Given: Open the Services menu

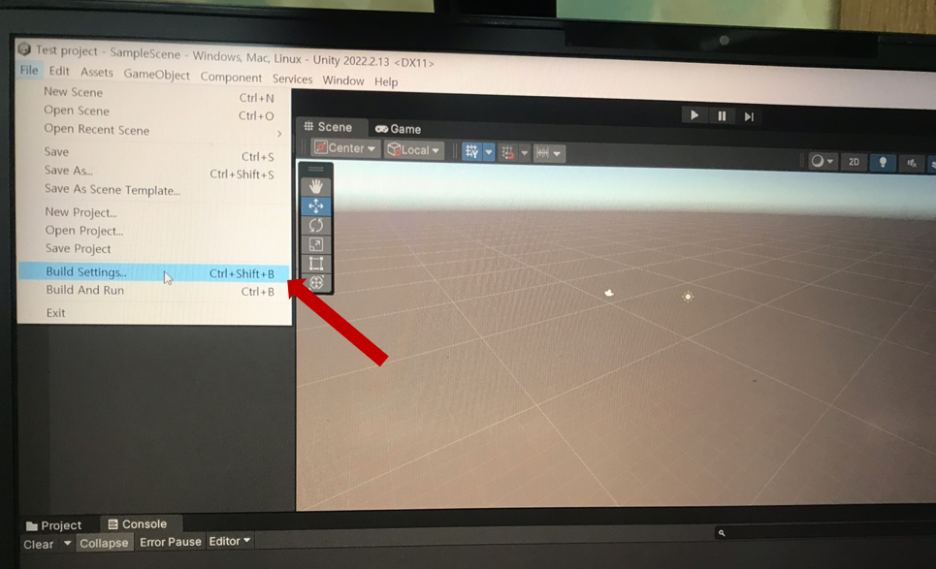Looking at the screenshot, I should [x=292, y=79].
